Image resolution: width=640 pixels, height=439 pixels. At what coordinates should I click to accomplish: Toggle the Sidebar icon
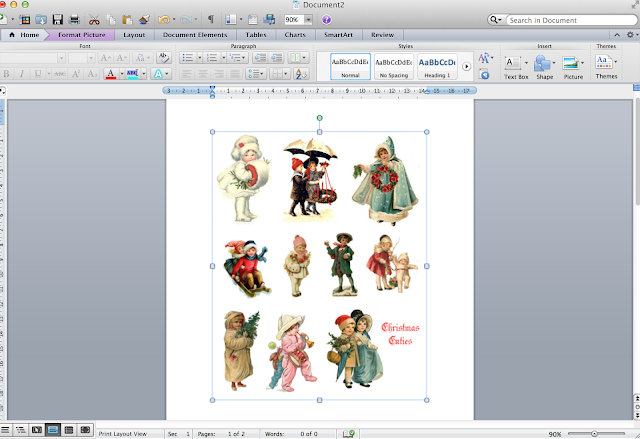[x=231, y=20]
